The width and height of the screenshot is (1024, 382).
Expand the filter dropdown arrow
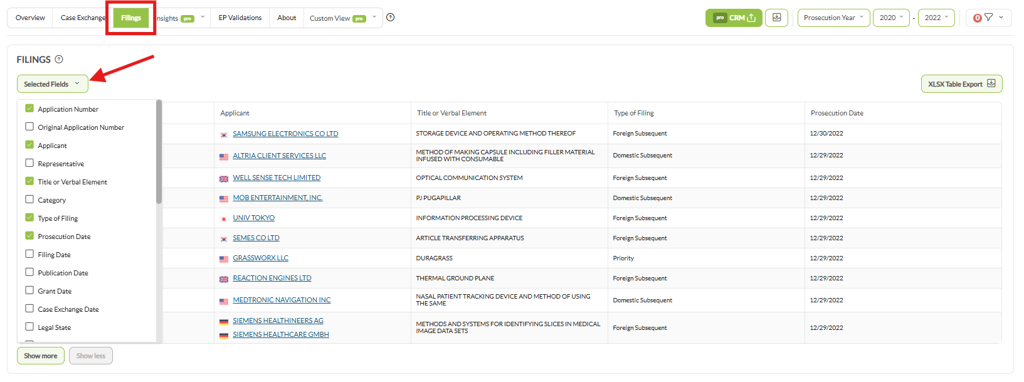pos(1000,18)
